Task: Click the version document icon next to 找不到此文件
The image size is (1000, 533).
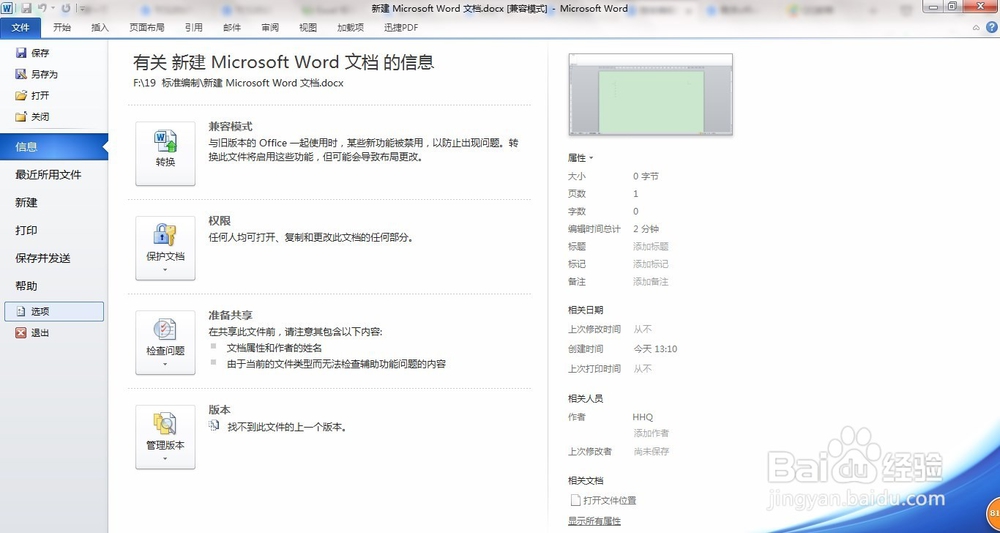Action: point(214,426)
